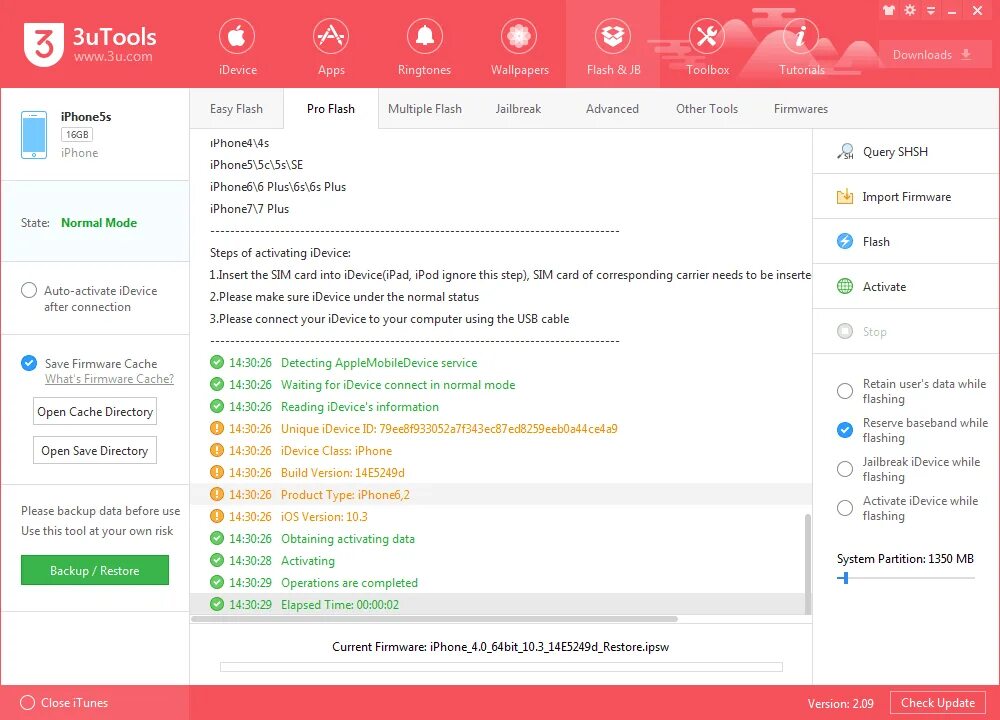
Task: Select the Unique iDevice ID log line
Action: click(x=501, y=429)
